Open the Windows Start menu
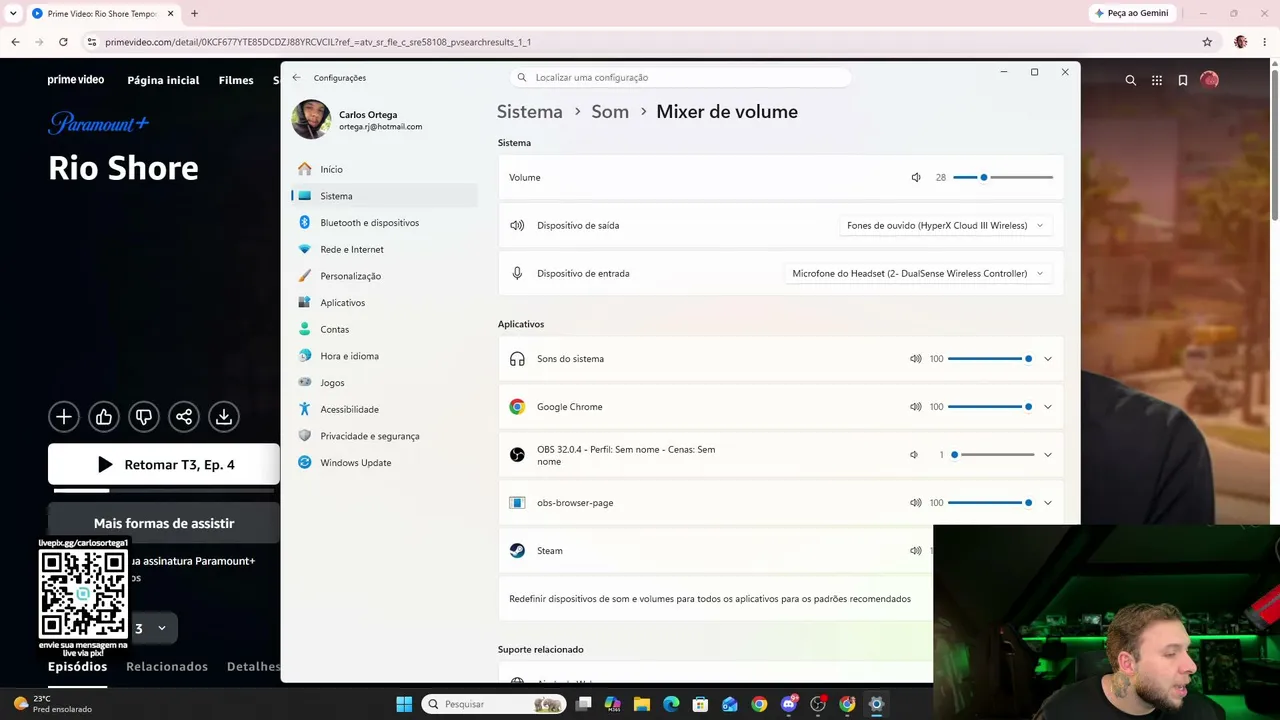Viewport: 1280px width, 720px height. click(x=404, y=704)
